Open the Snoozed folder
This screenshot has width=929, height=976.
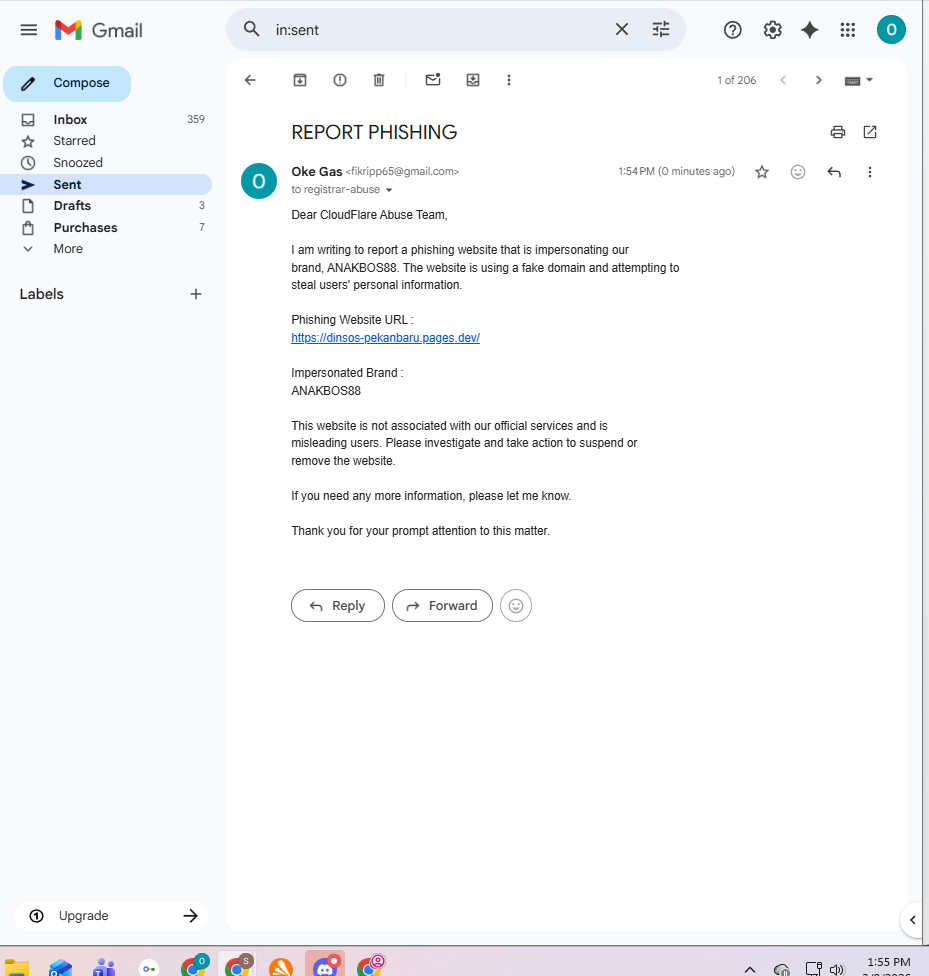tap(106, 162)
